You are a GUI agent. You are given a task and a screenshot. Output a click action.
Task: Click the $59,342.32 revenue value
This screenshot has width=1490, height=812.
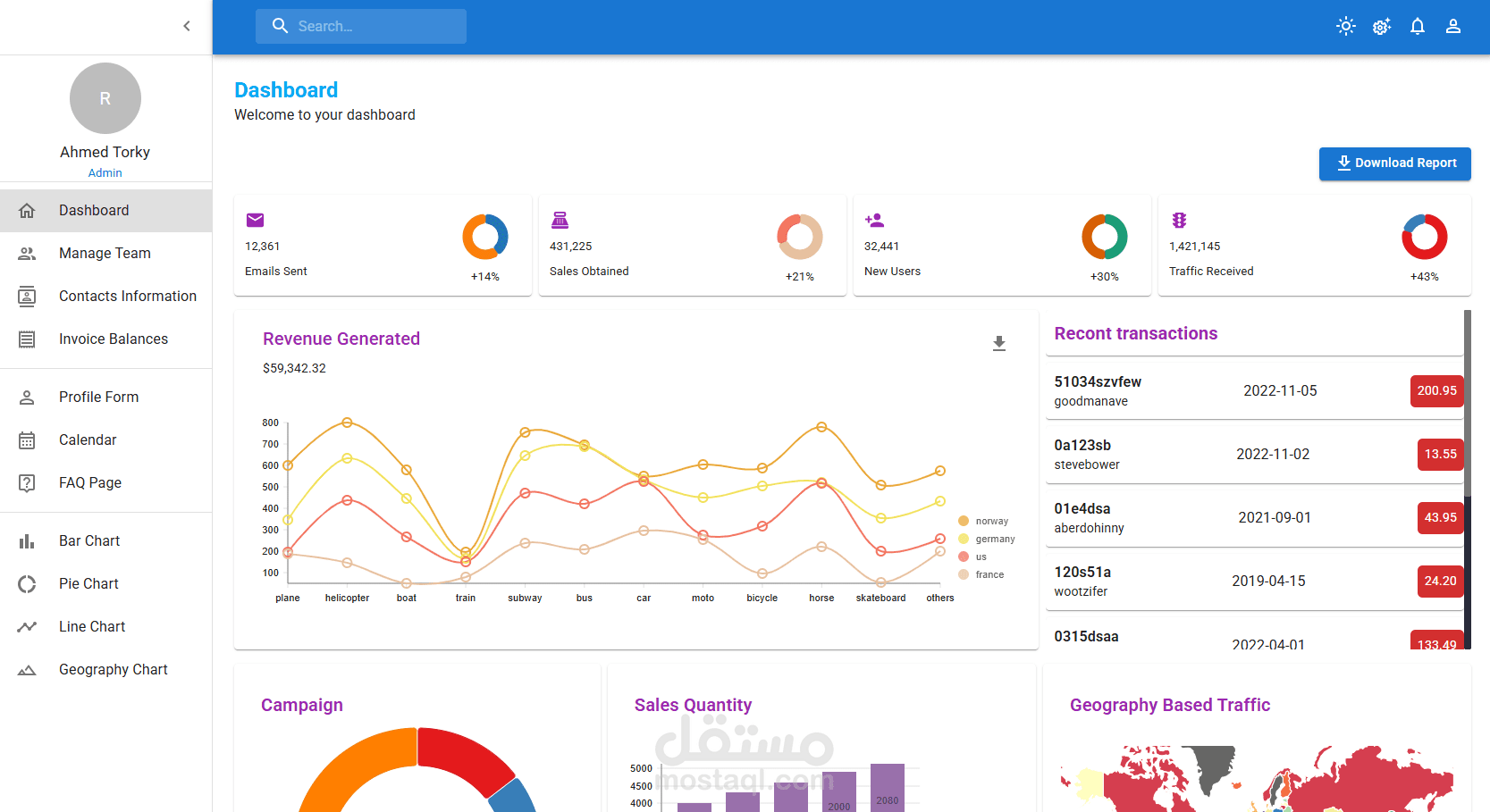click(x=294, y=368)
